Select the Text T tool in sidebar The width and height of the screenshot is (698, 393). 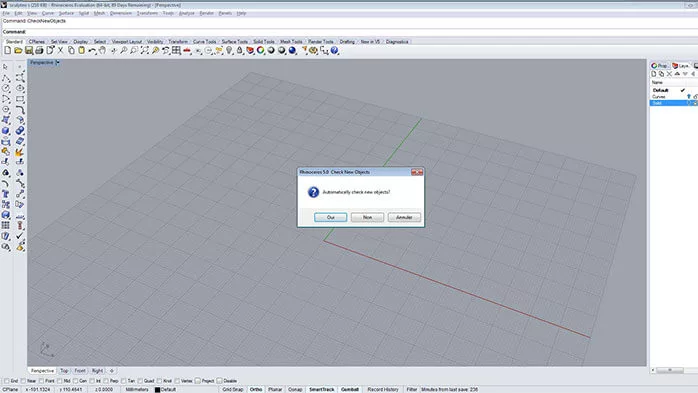[6, 194]
